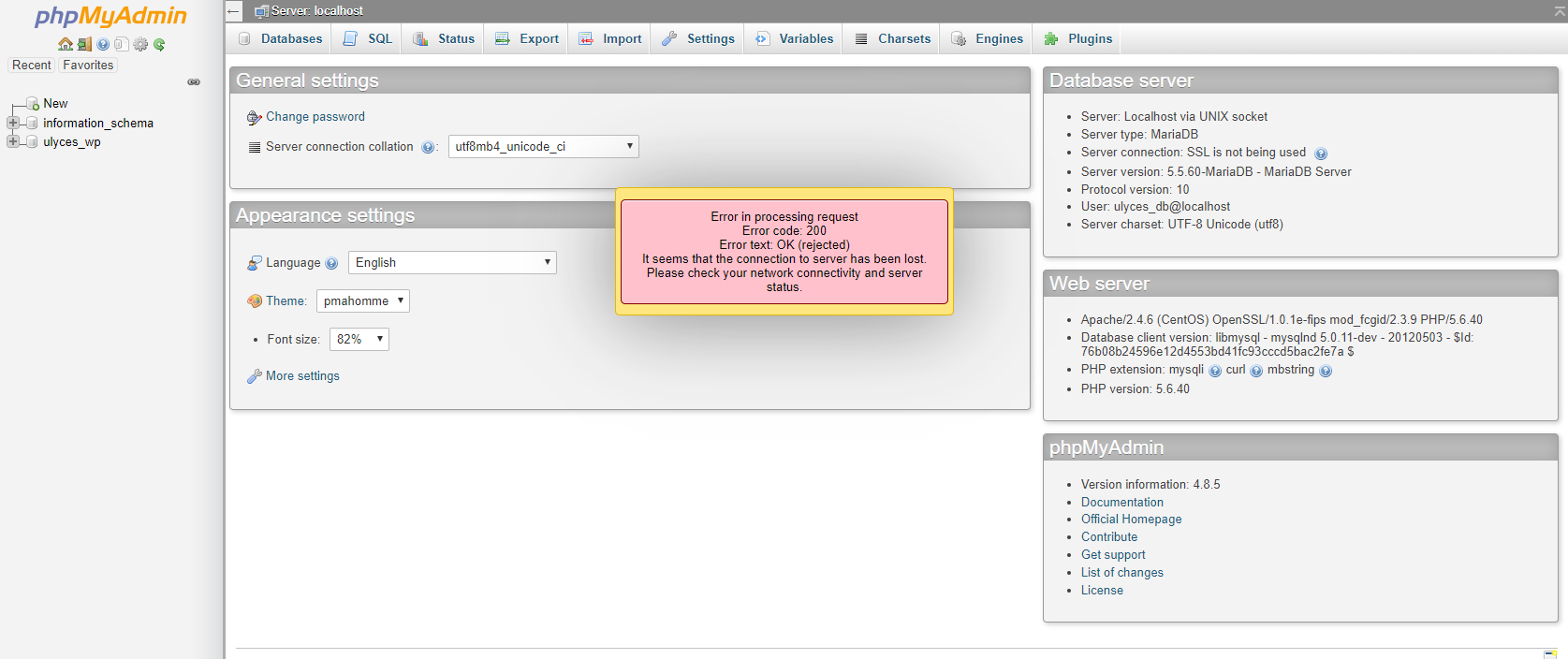Open the Language dropdown showing English
The width and height of the screenshot is (1568, 659).
(452, 263)
